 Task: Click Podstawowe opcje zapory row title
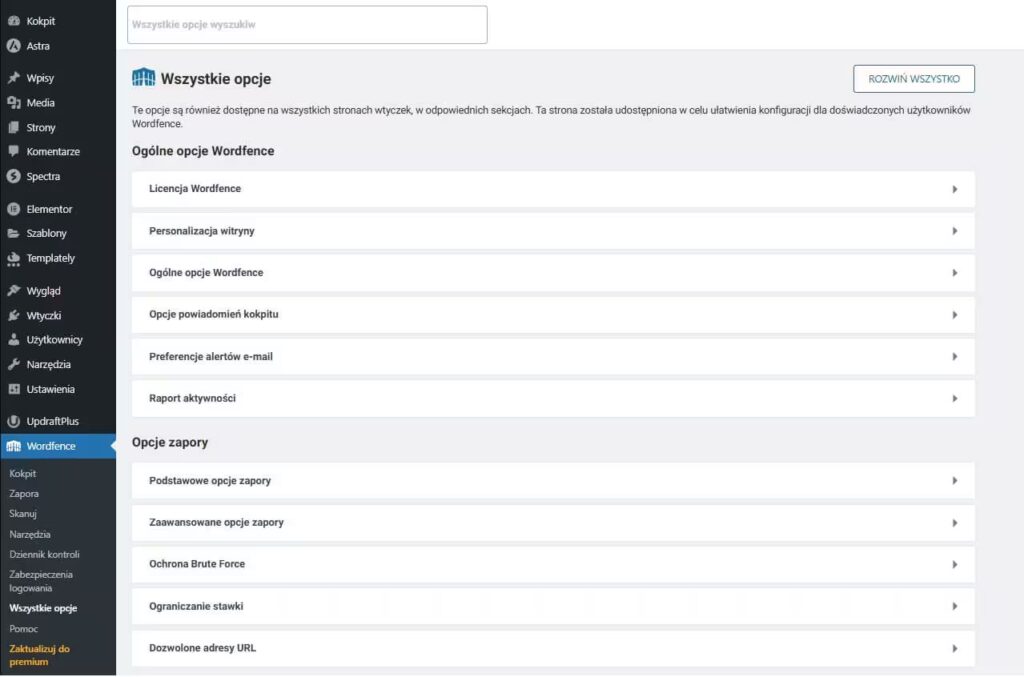[210, 480]
